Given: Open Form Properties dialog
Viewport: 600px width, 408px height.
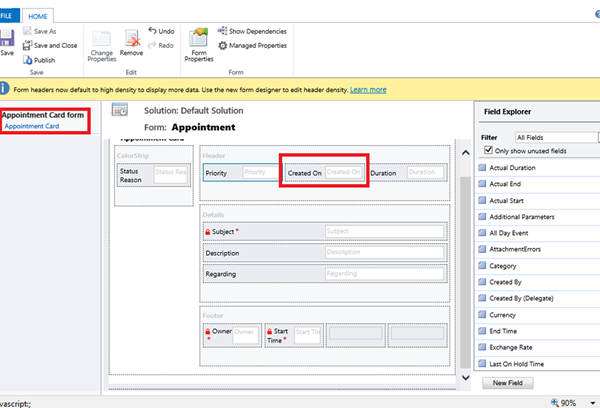Looking at the screenshot, I should coord(199,45).
